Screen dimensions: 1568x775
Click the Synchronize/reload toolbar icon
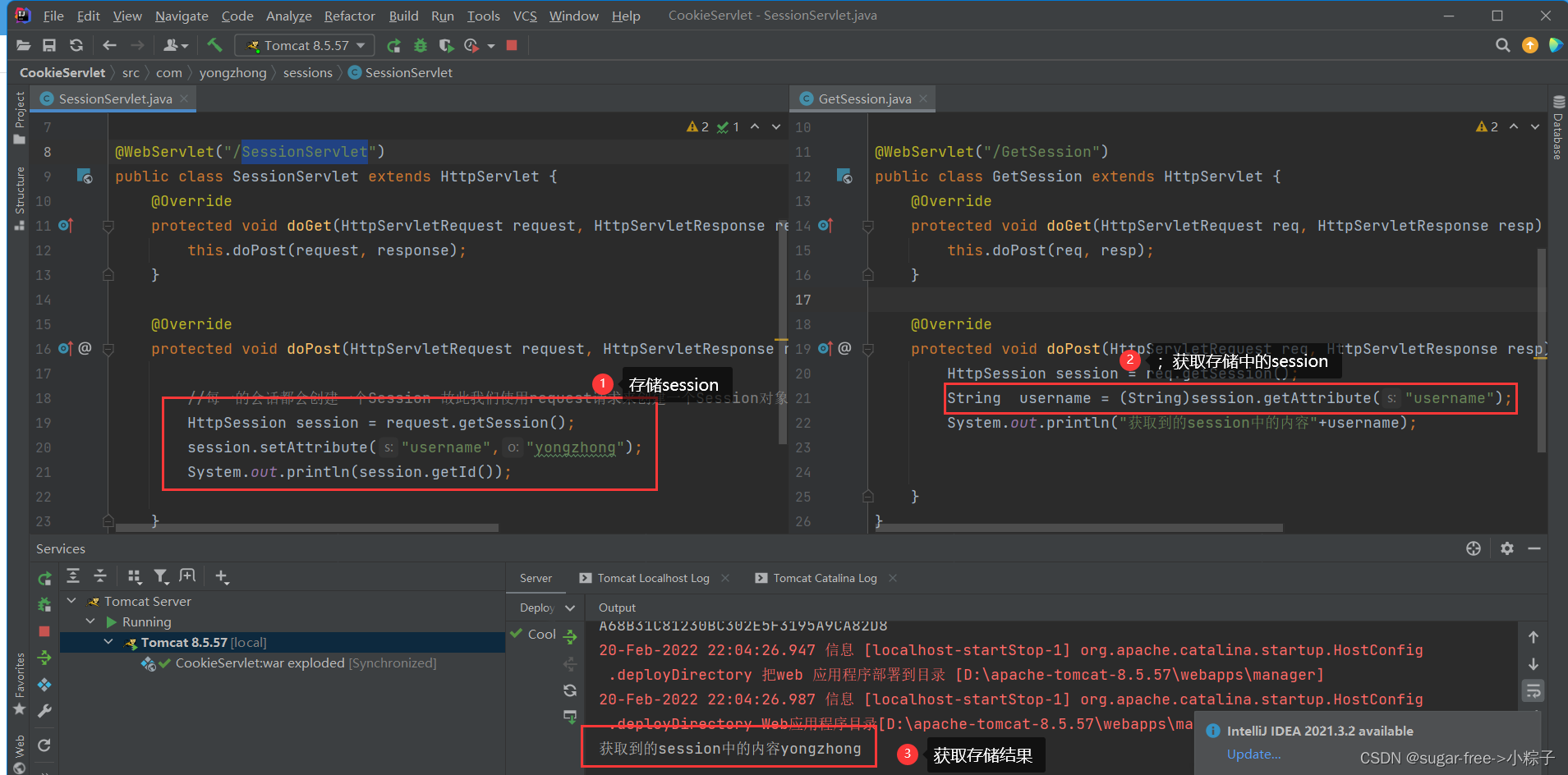point(76,45)
